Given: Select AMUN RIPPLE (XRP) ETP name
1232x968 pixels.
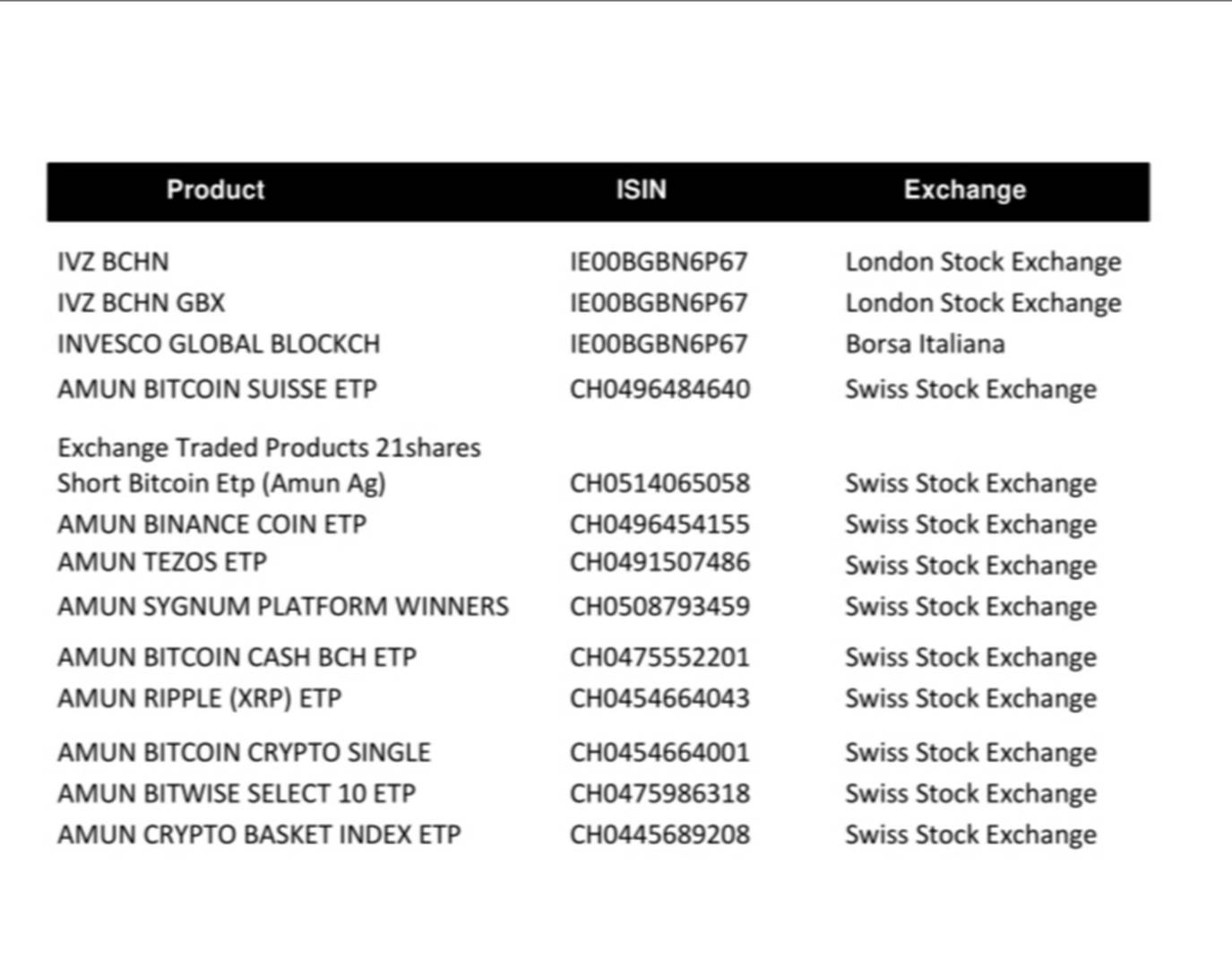Looking at the screenshot, I should (200, 698).
